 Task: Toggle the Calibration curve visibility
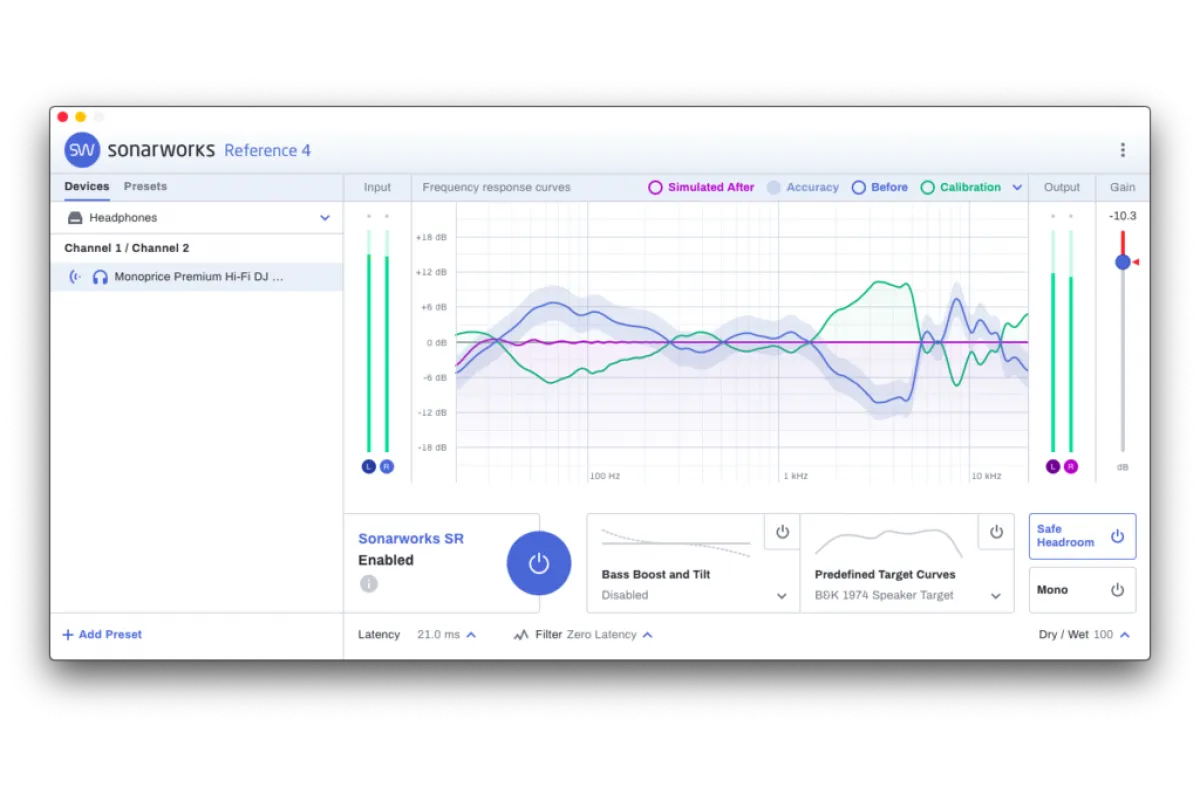(960, 187)
